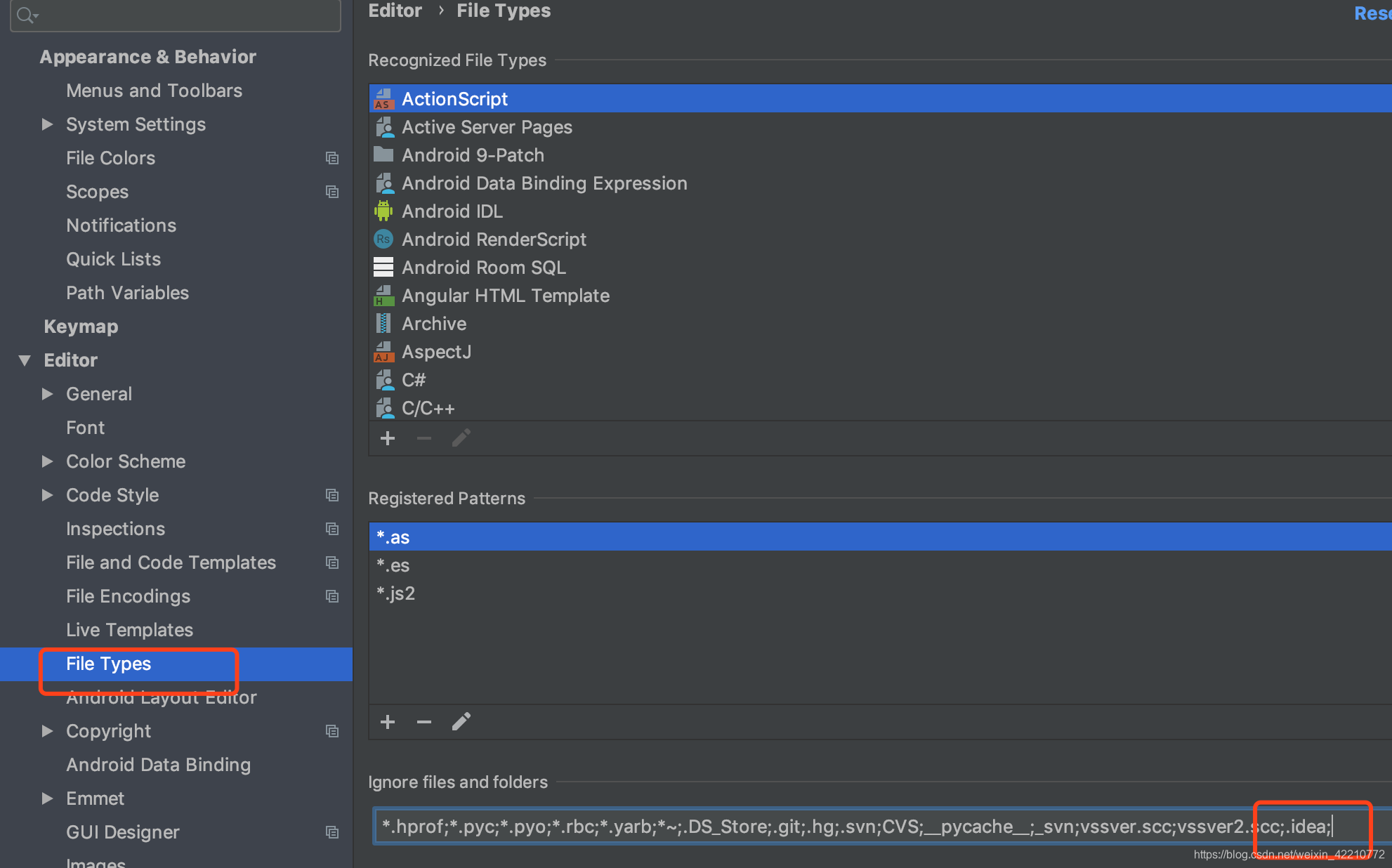This screenshot has height=868, width=1392.
Task: Open the Keymap settings page
Action: pos(81,327)
